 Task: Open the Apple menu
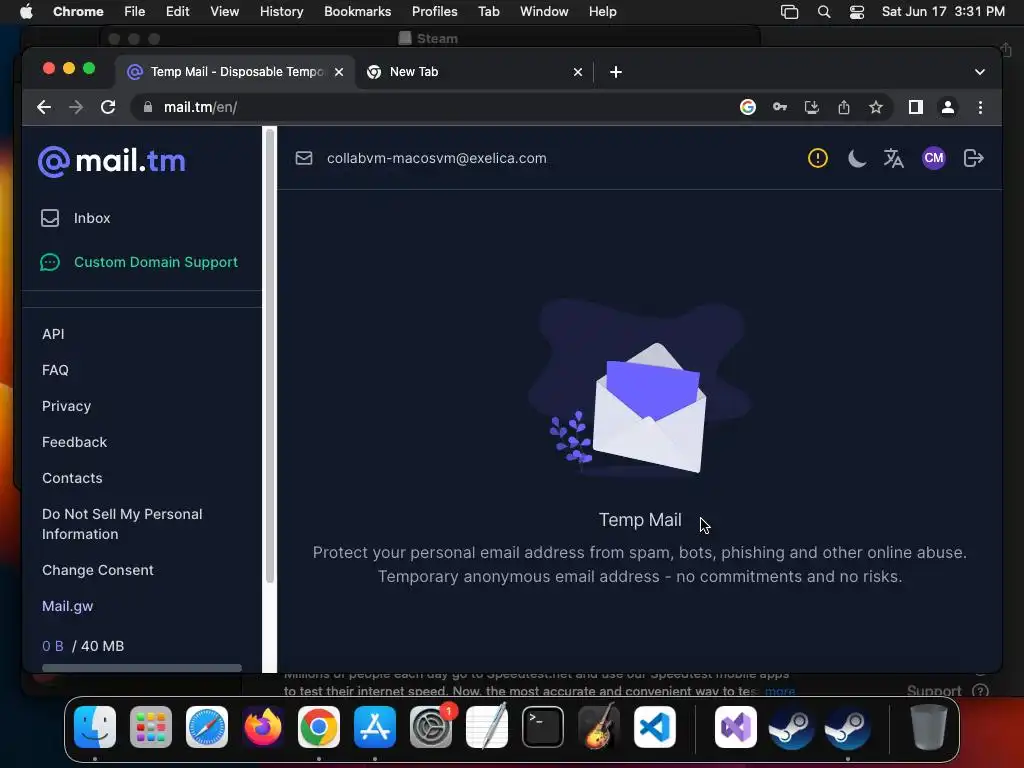26,12
